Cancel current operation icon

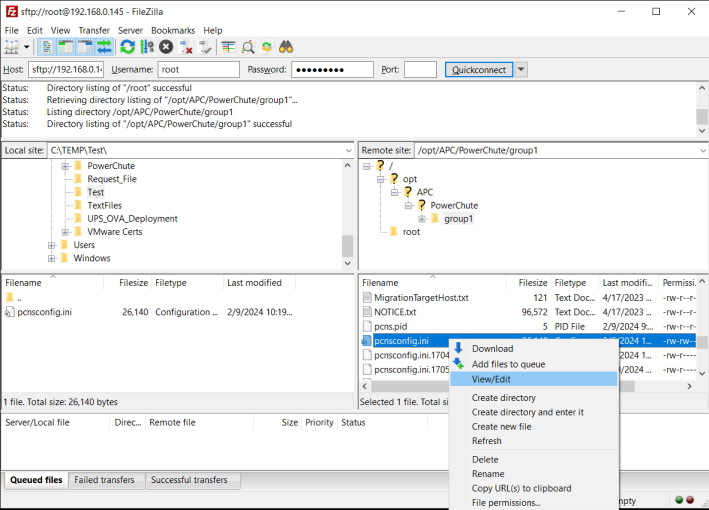[166, 47]
